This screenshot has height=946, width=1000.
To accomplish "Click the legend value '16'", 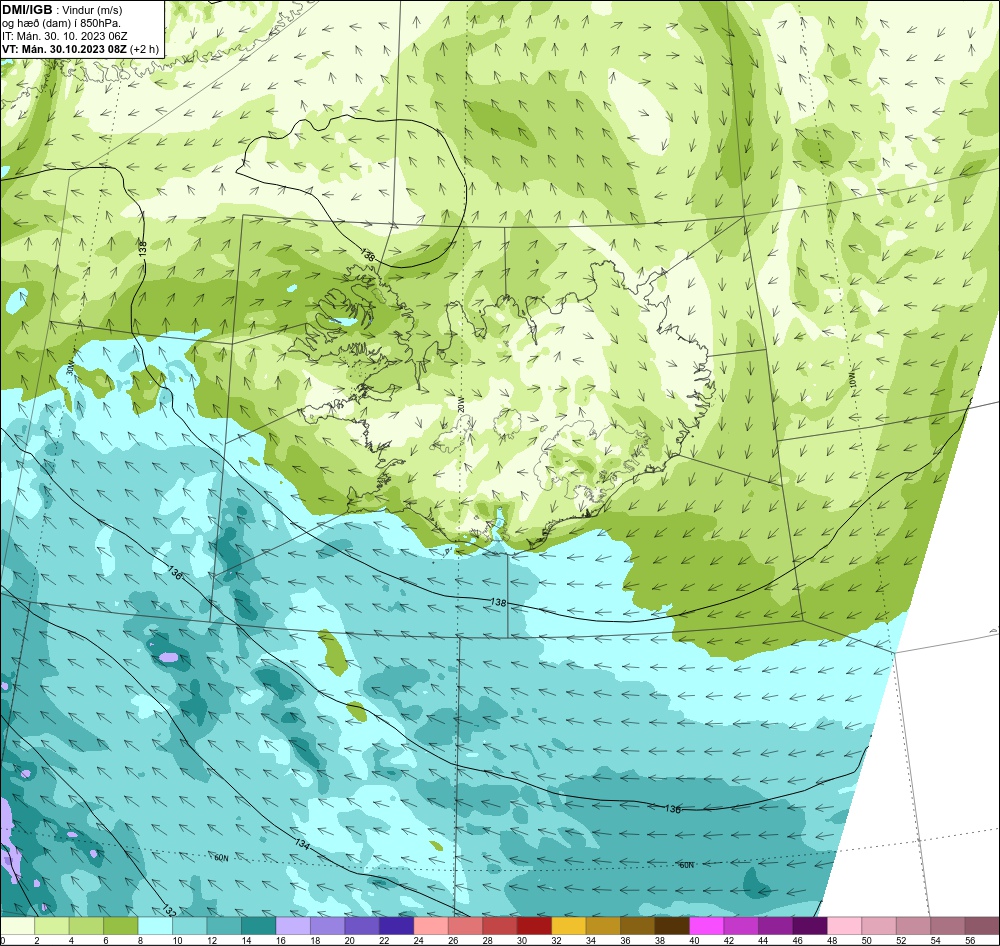I will pos(281,940).
